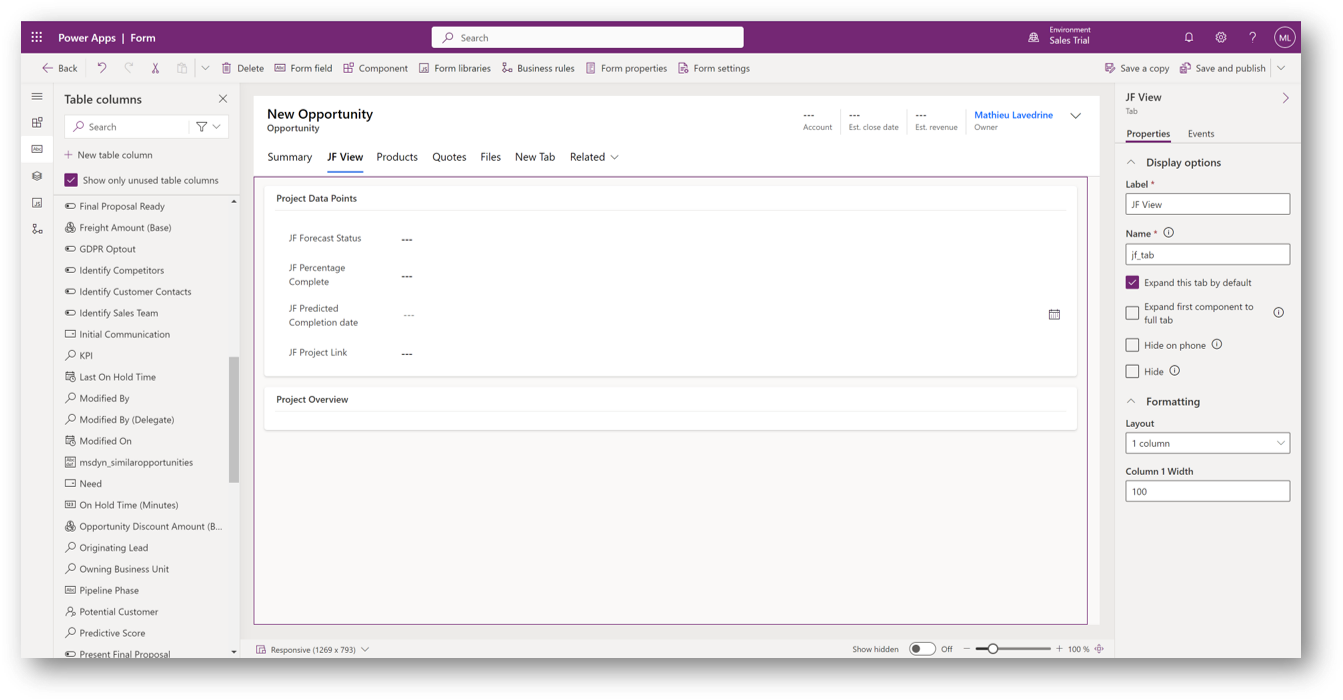
Task: Open the notifications bell icon
Action: point(1189,38)
